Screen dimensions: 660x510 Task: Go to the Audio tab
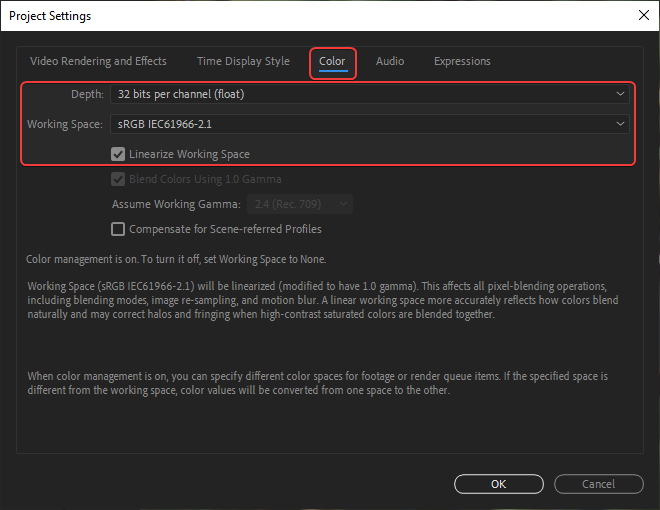pos(390,62)
